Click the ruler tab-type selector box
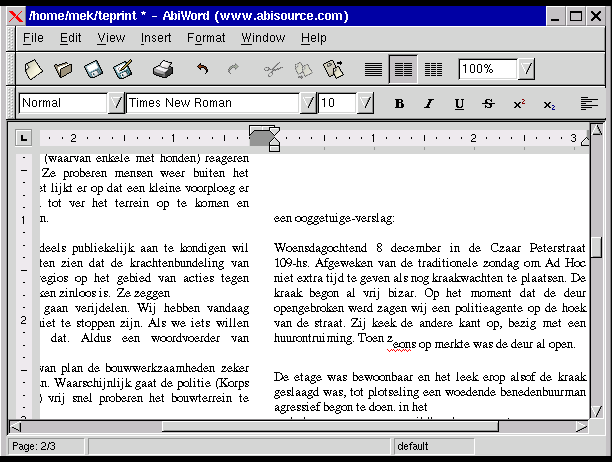The image size is (612, 462). tap(24, 137)
